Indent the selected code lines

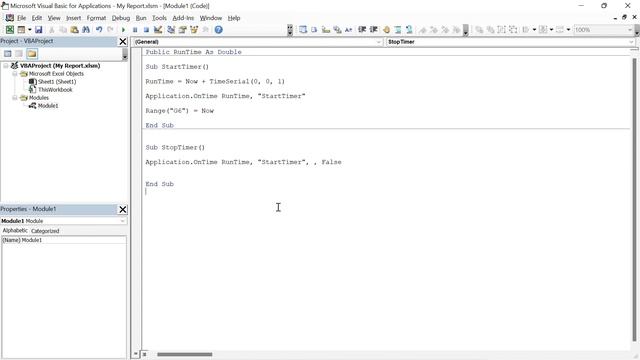point(362,30)
